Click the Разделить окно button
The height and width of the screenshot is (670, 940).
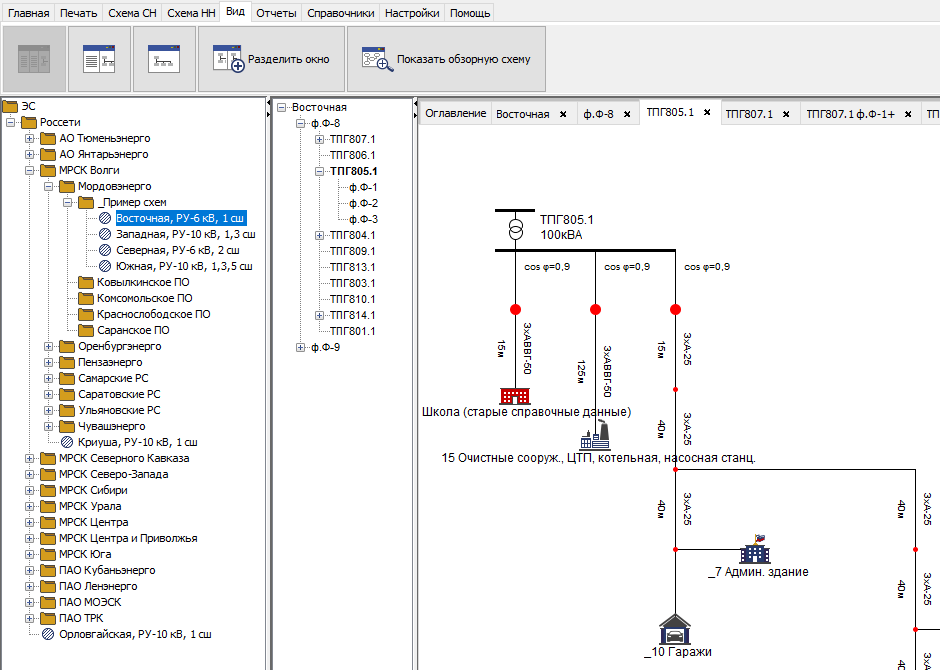[x=272, y=59]
